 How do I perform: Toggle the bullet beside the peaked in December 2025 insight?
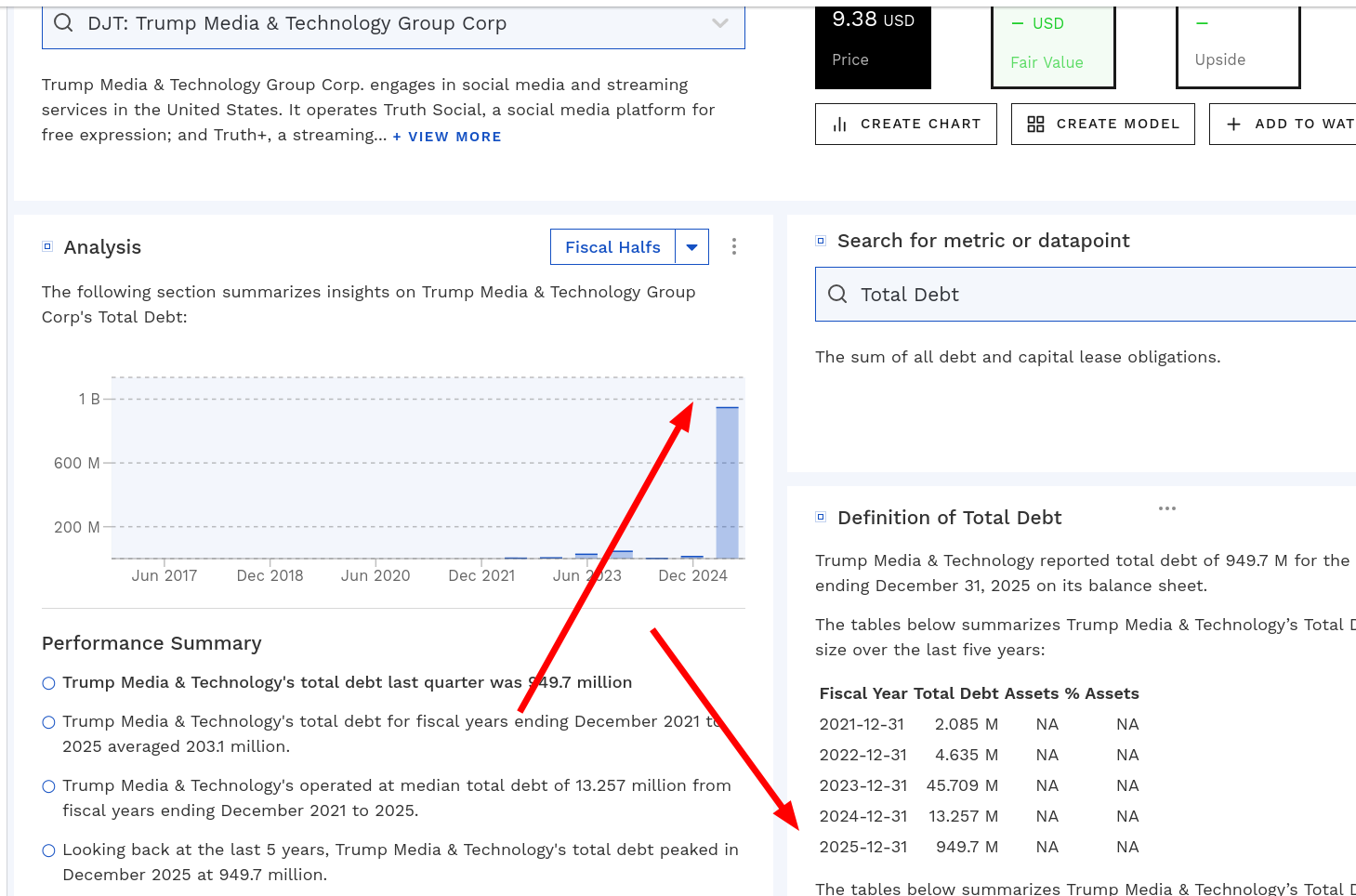tap(48, 849)
